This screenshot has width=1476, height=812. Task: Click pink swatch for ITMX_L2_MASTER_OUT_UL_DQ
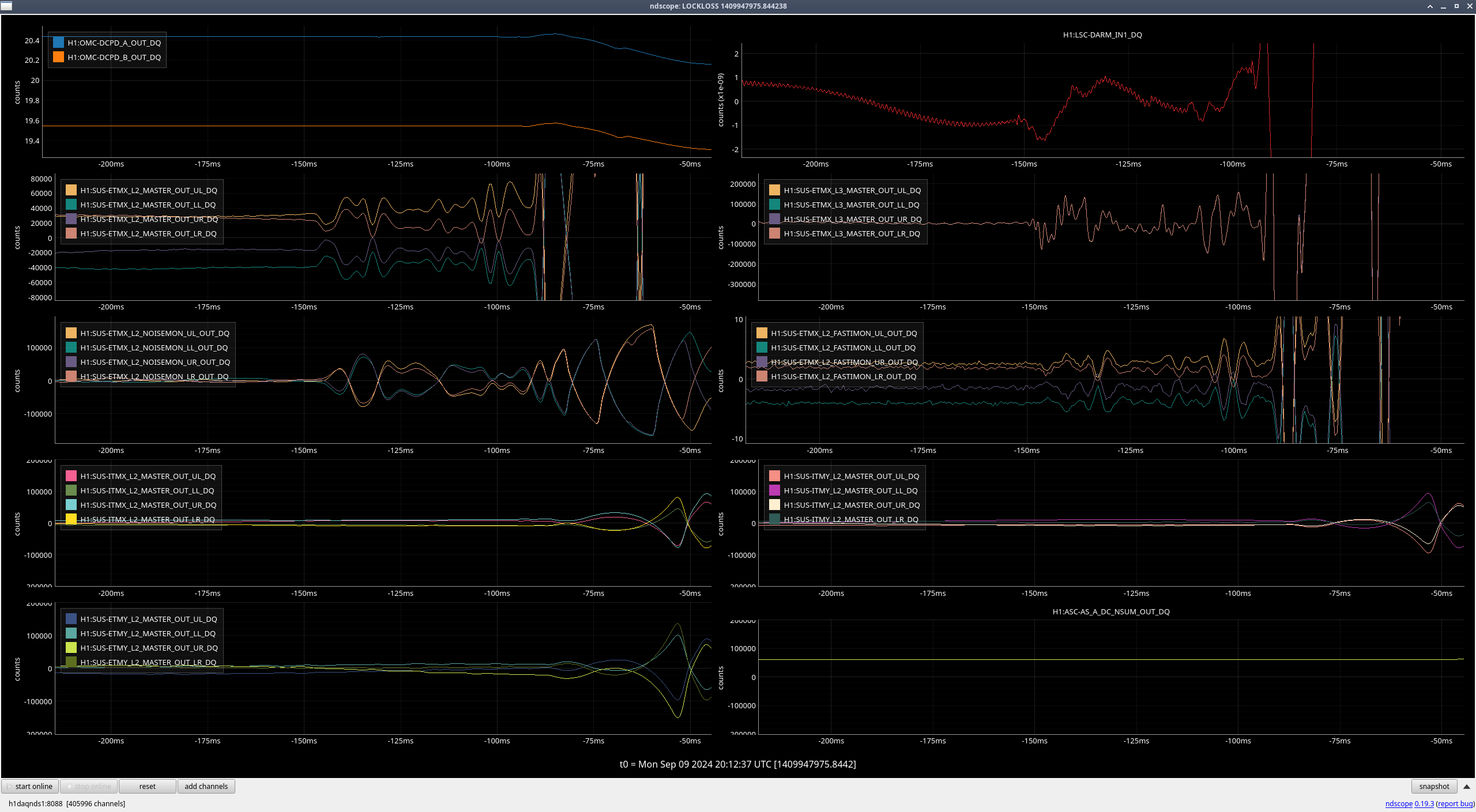point(71,476)
